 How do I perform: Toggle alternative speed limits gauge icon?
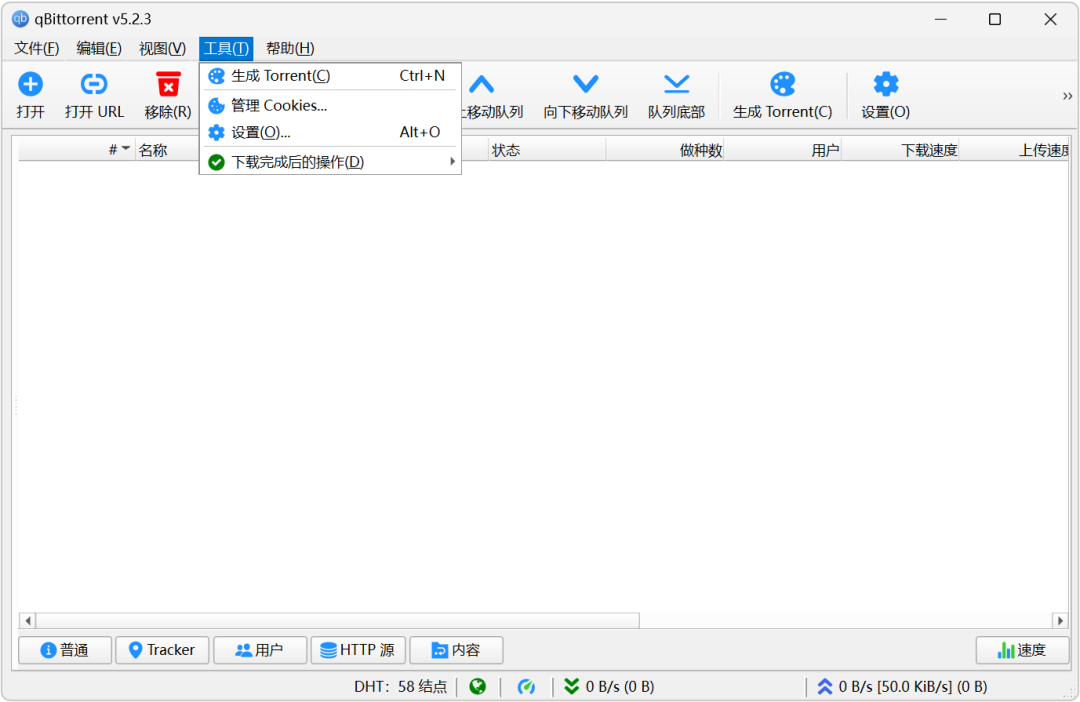tap(526, 687)
